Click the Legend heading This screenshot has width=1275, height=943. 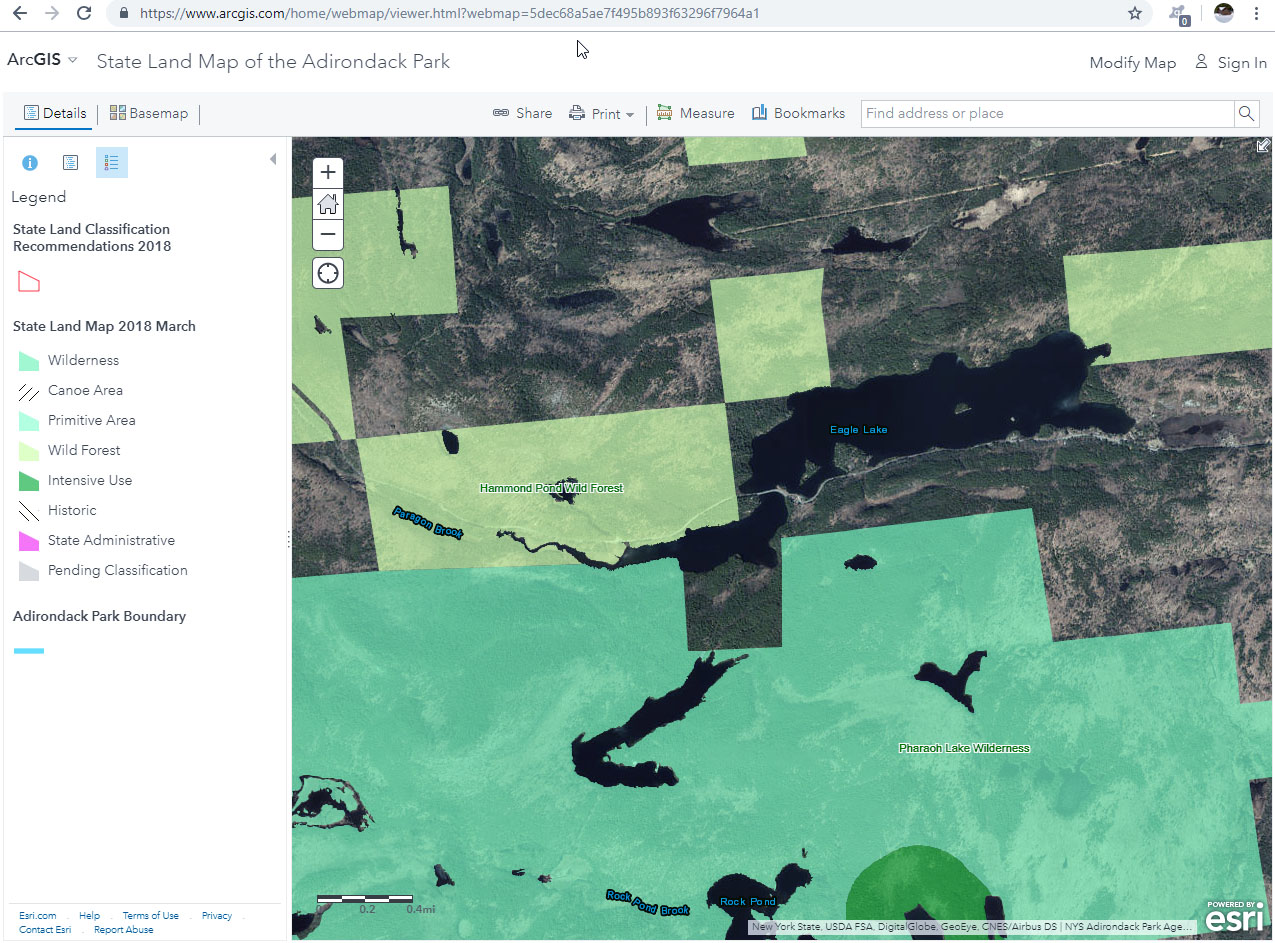[x=39, y=197]
